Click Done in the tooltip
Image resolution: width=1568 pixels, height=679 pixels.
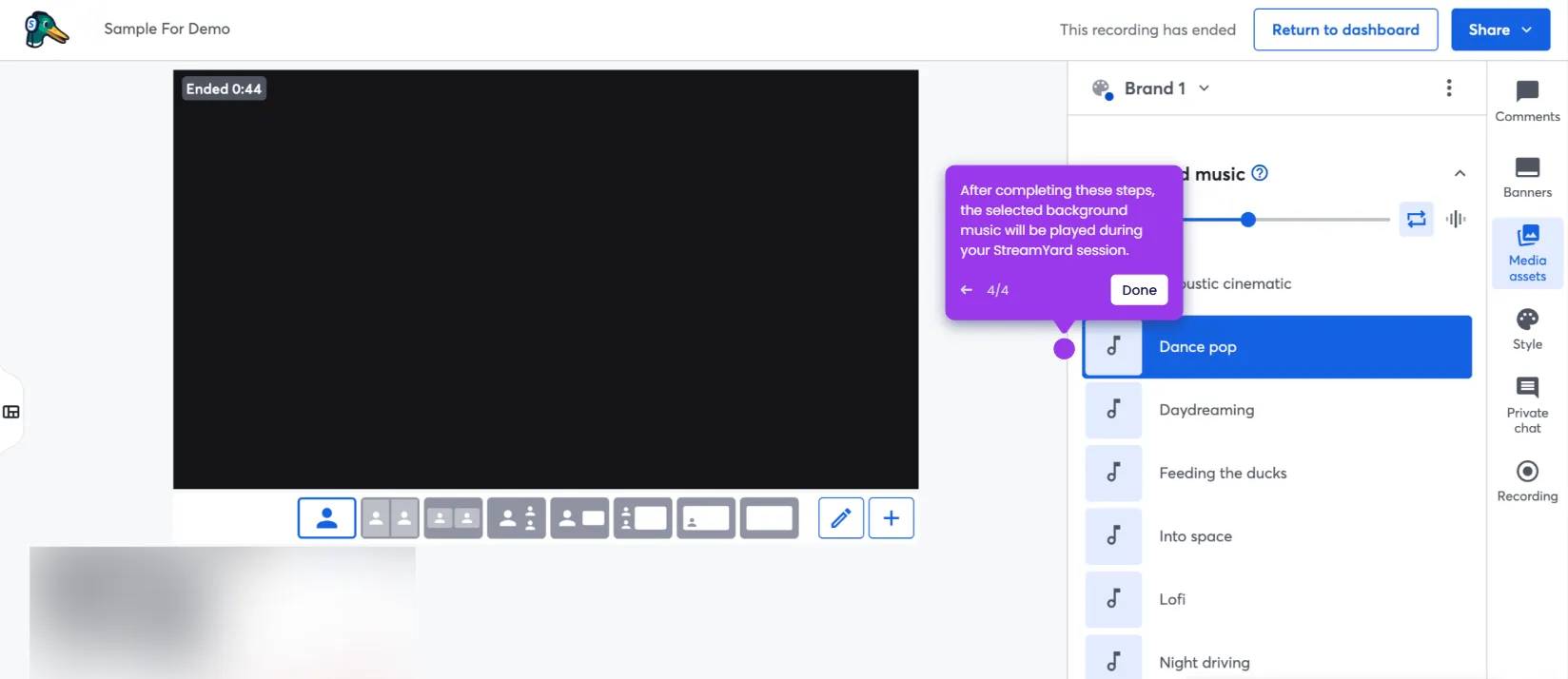click(1139, 290)
